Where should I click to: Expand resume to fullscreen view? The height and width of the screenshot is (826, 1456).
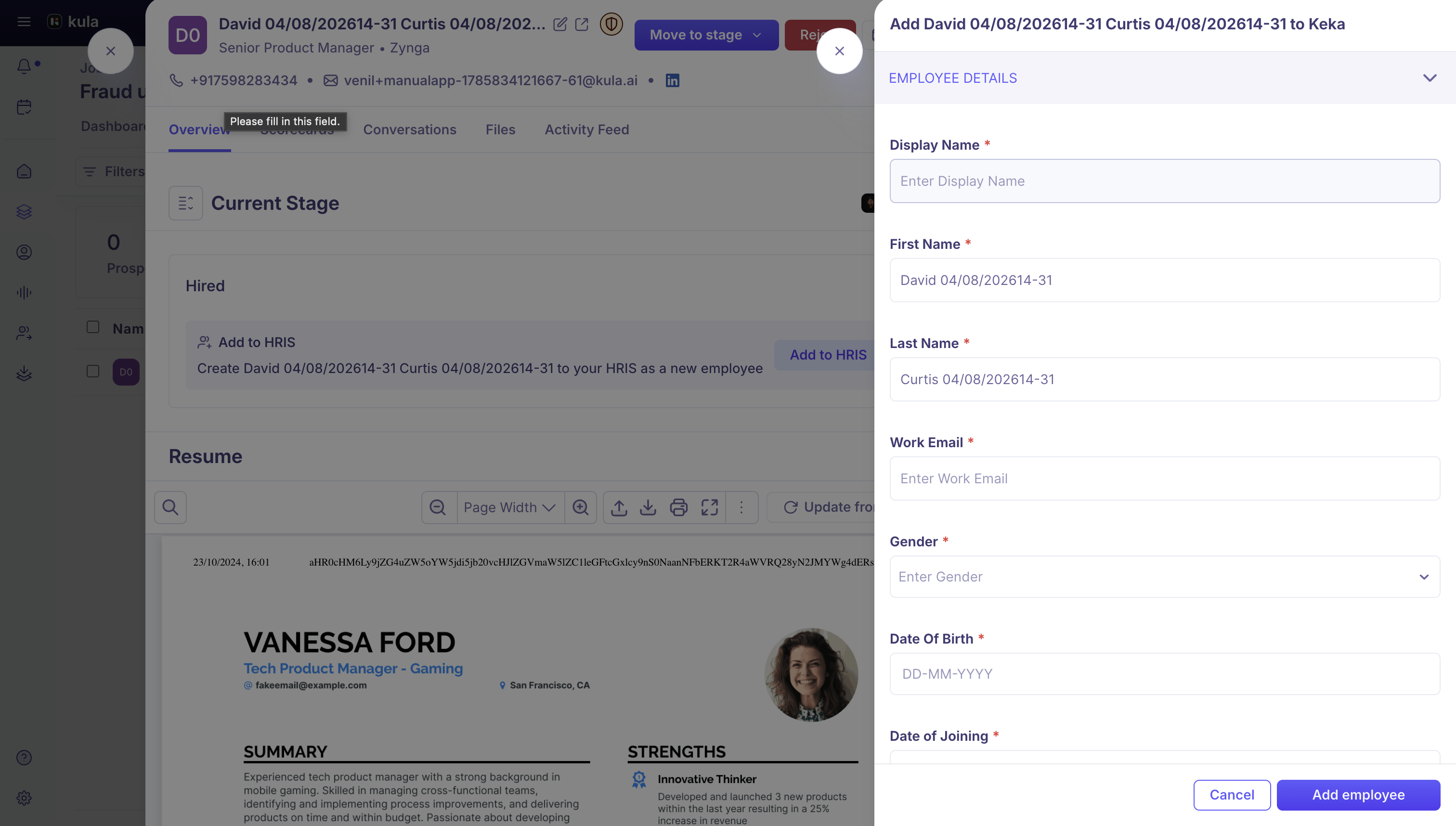pyautogui.click(x=709, y=507)
